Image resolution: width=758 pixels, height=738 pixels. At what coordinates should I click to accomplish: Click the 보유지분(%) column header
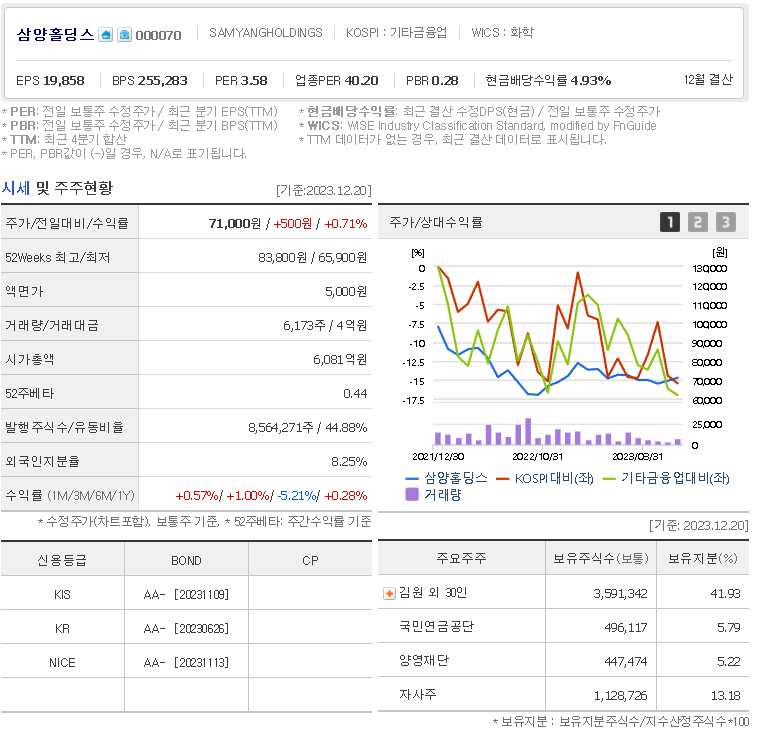click(702, 558)
